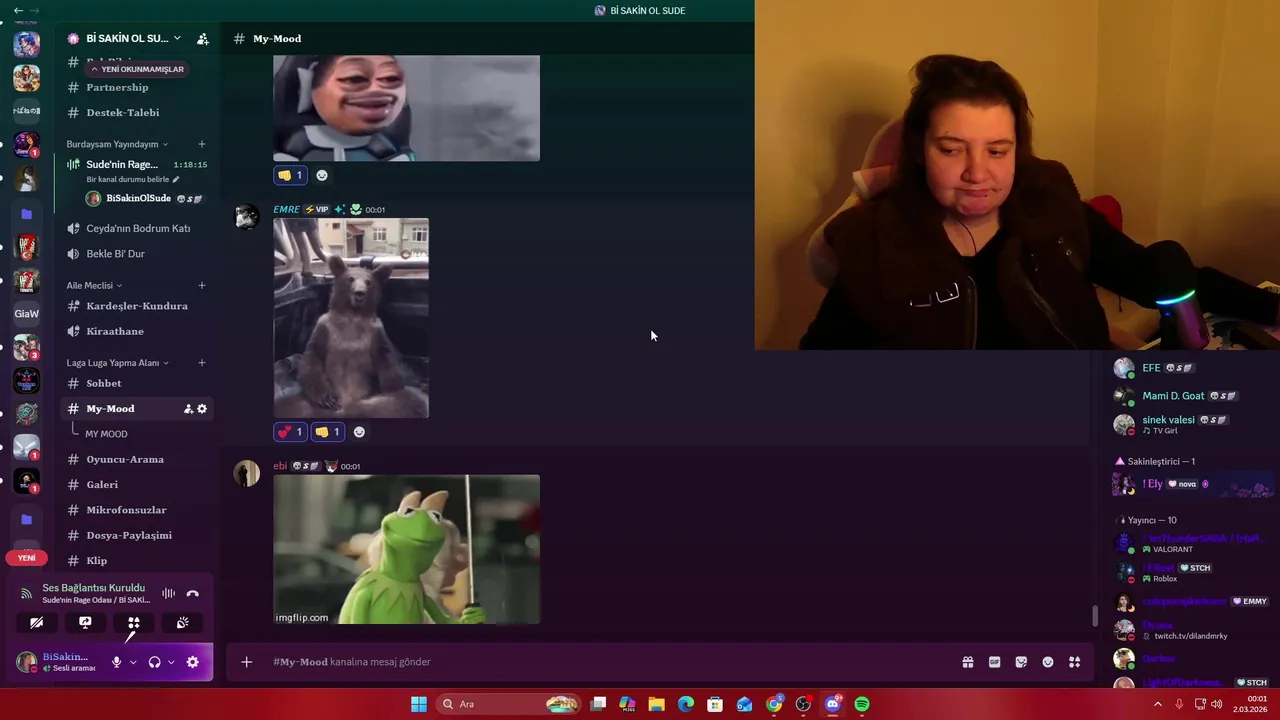Viewport: 1280px width, 720px height.
Task: Click the plus attachment button
Action: (x=247, y=662)
